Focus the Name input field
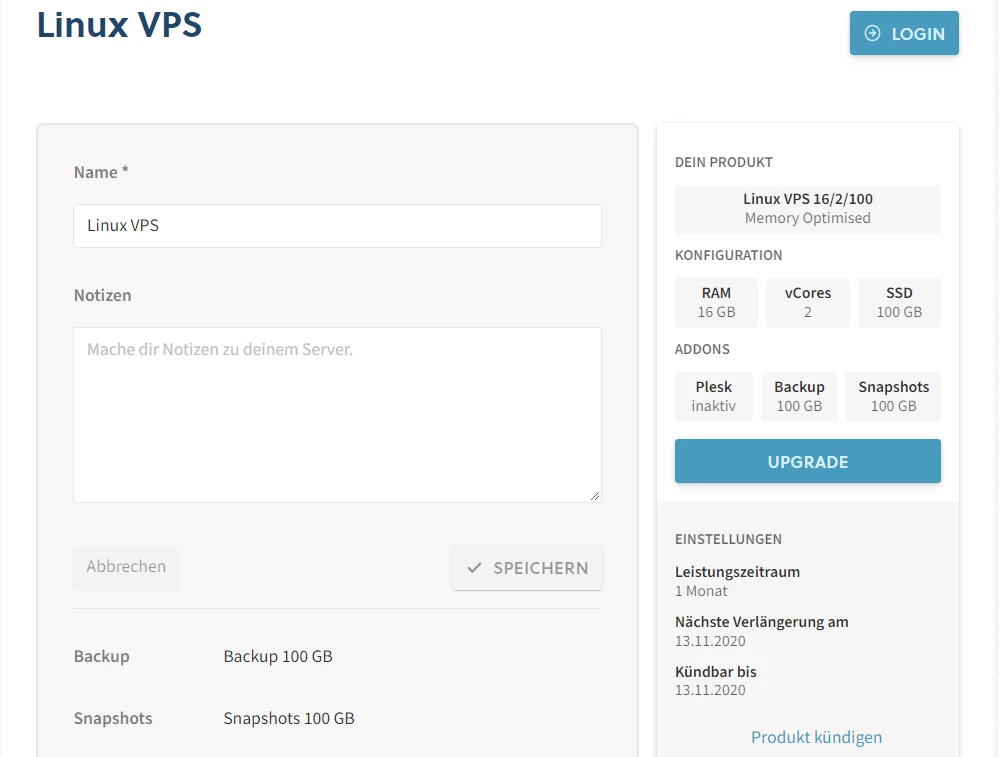999x757 pixels. (337, 226)
